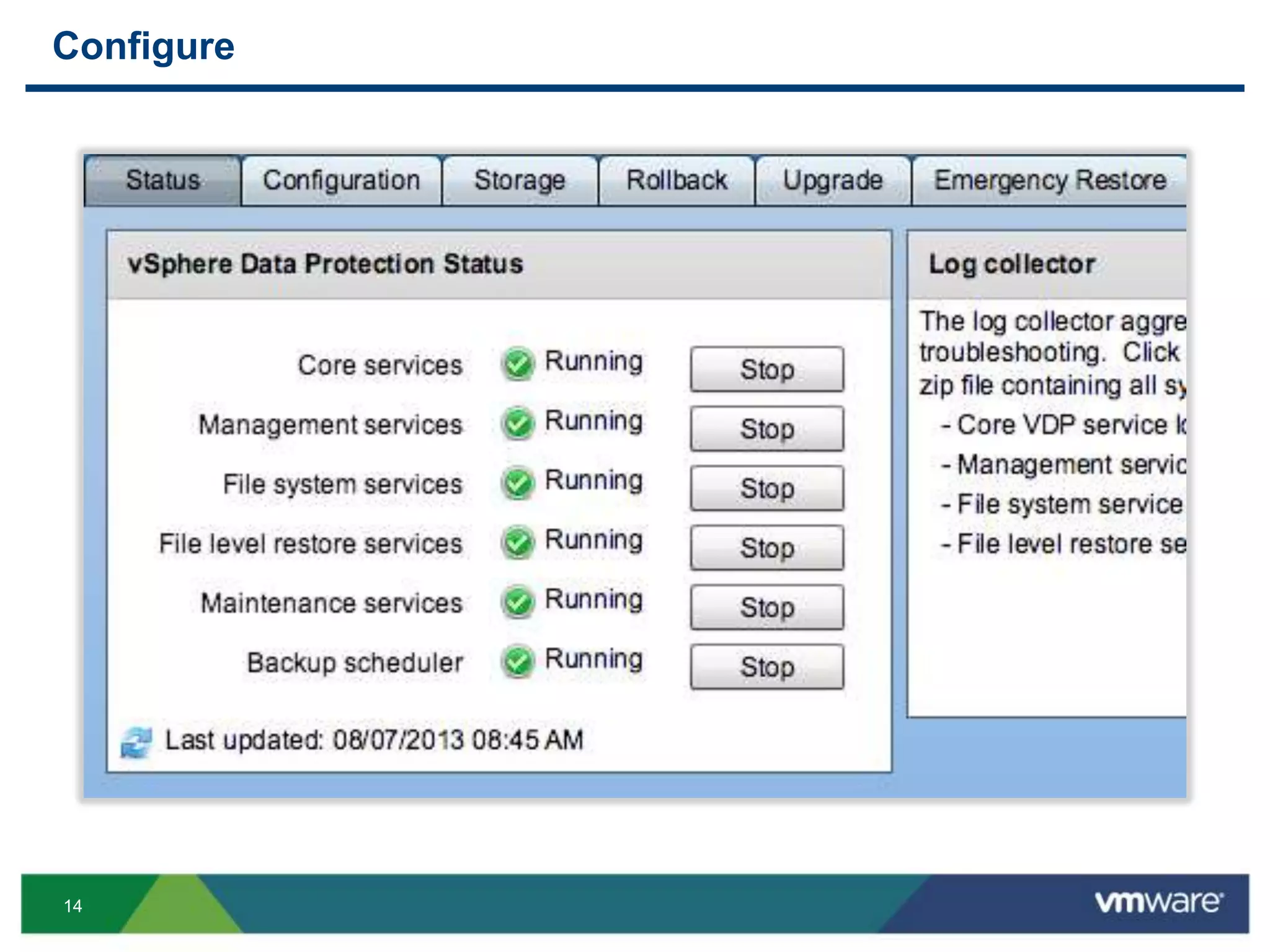Viewport: 1270px width, 952px height.
Task: Stop the Core services
Action: [x=767, y=369]
